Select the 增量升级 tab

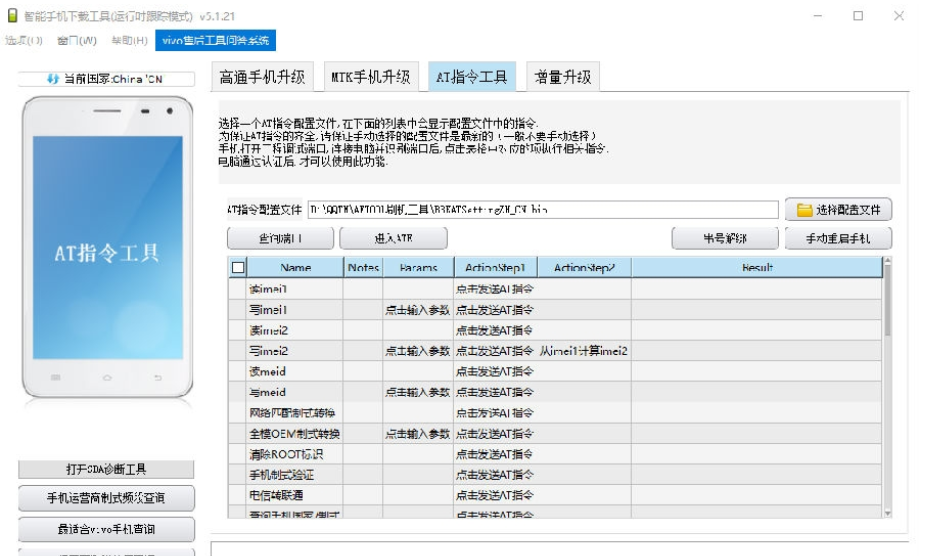[562, 77]
